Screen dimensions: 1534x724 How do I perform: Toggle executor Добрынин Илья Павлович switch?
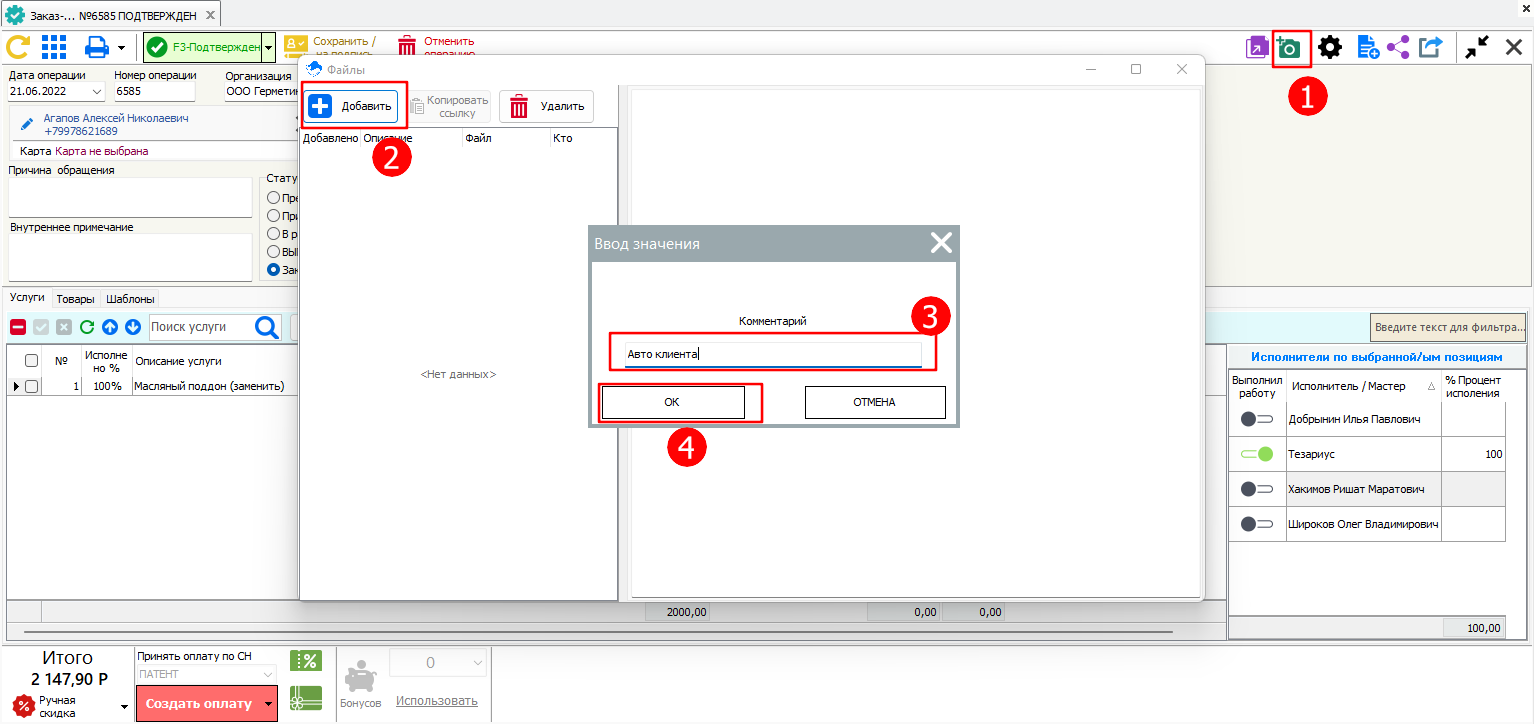[x=1256, y=419]
